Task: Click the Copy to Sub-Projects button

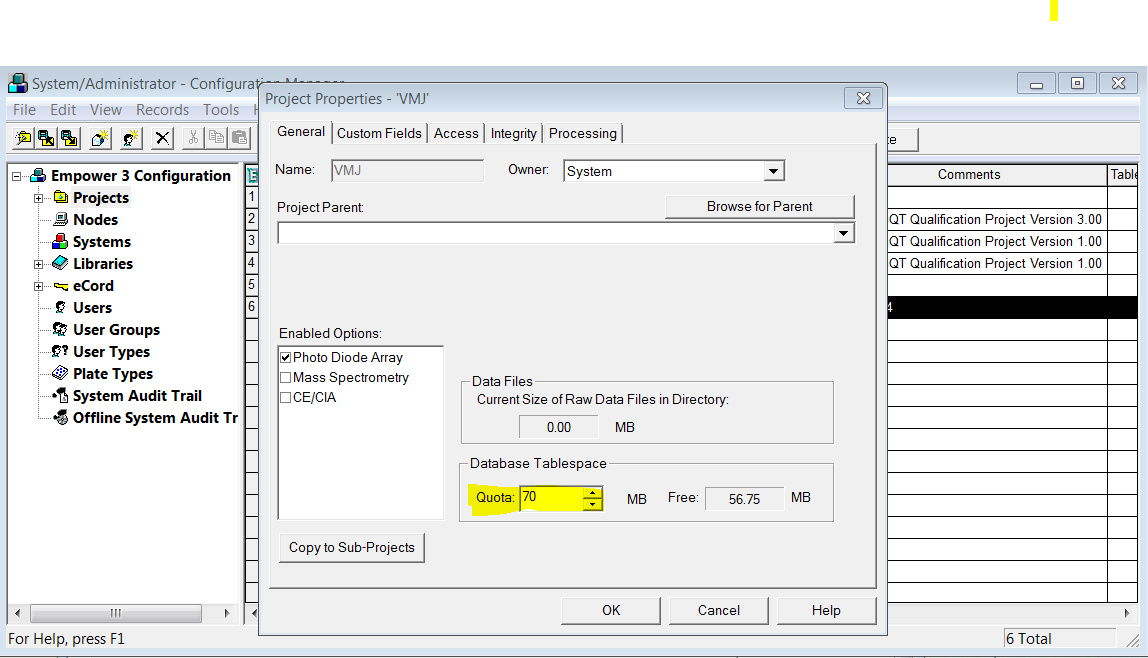Action: pyautogui.click(x=351, y=547)
